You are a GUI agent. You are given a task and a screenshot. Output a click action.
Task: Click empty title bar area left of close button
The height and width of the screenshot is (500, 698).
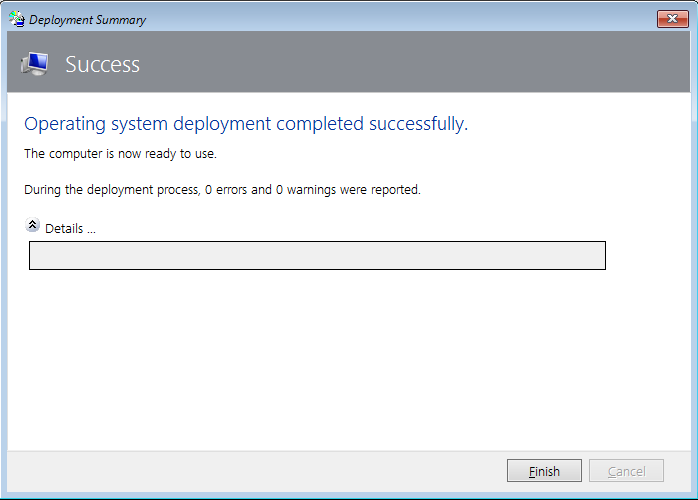[400, 19]
